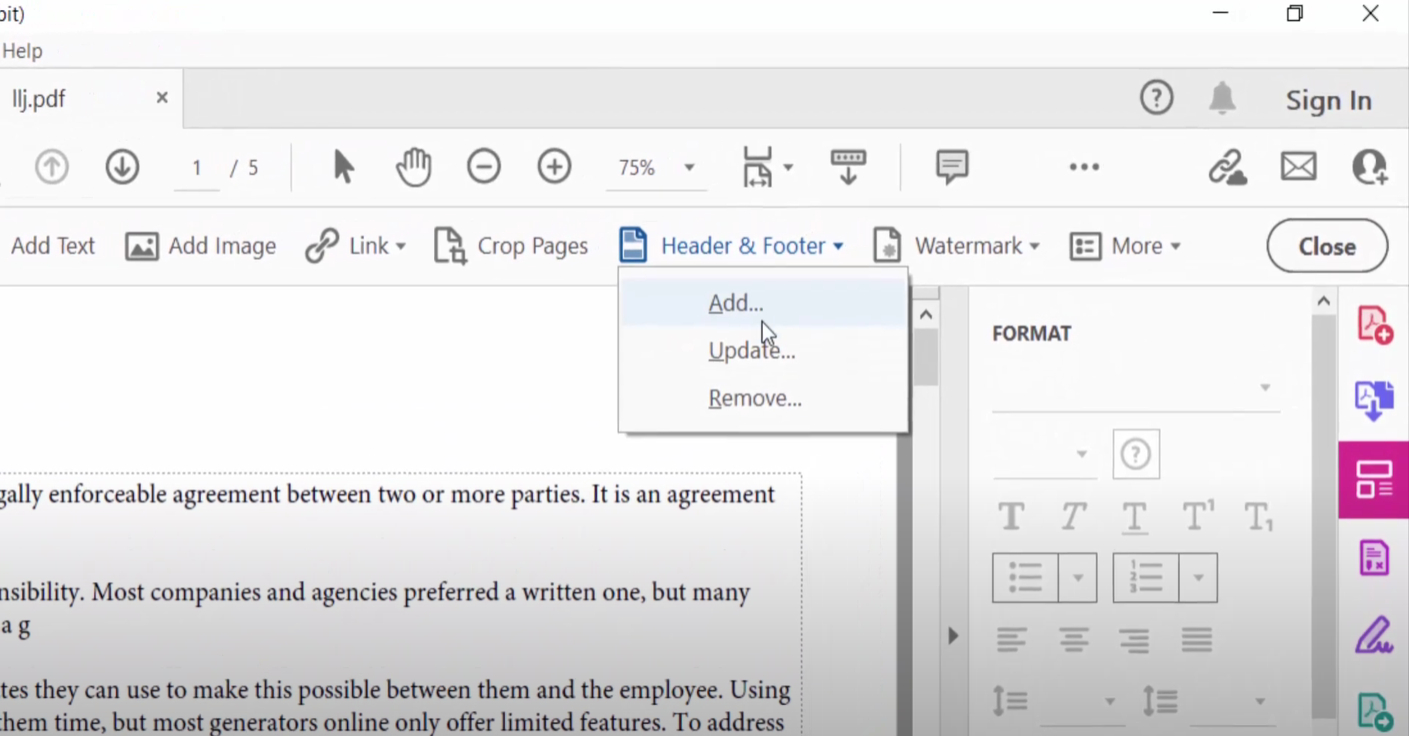The image size is (1409, 736).
Task: Open the 75% zoom level dropdown
Action: [x=655, y=167]
